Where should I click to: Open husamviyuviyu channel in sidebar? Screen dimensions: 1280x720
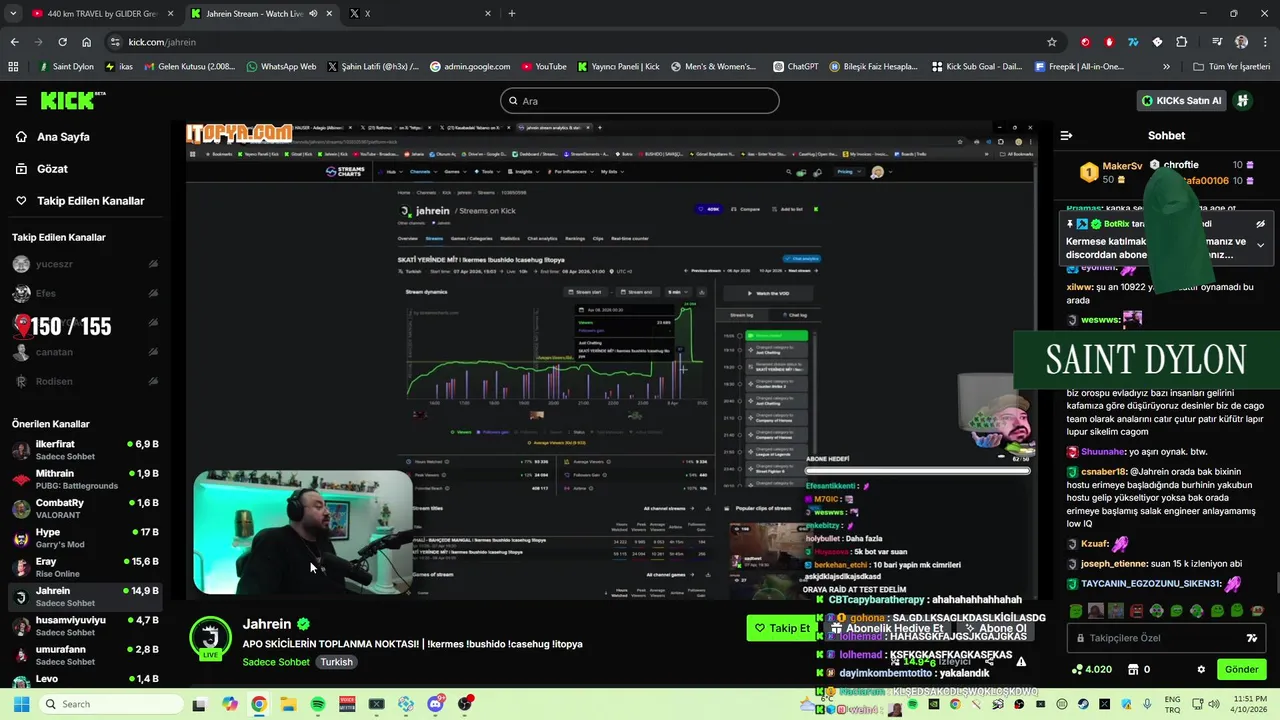(x=85, y=625)
